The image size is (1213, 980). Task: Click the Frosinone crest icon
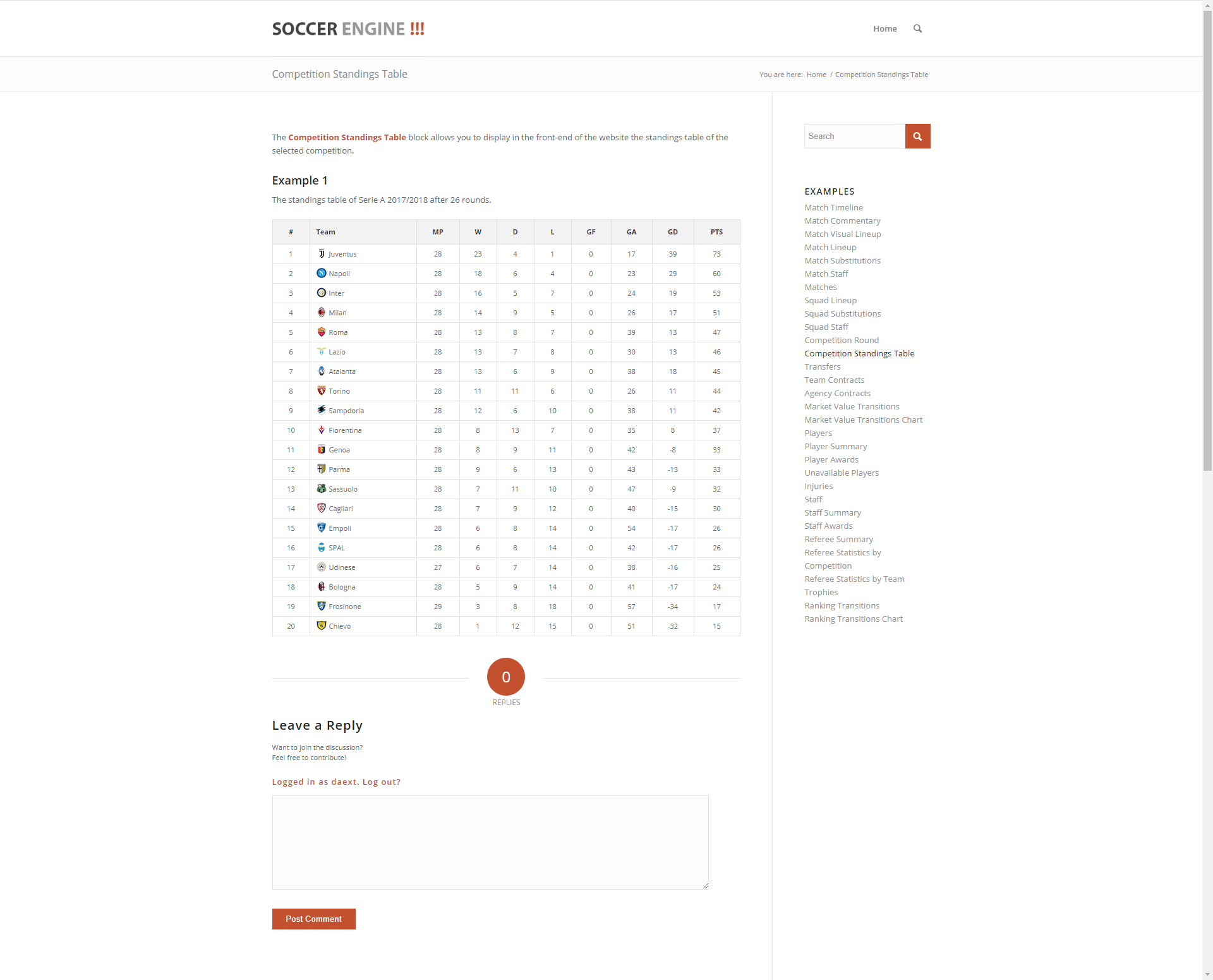[x=321, y=606]
